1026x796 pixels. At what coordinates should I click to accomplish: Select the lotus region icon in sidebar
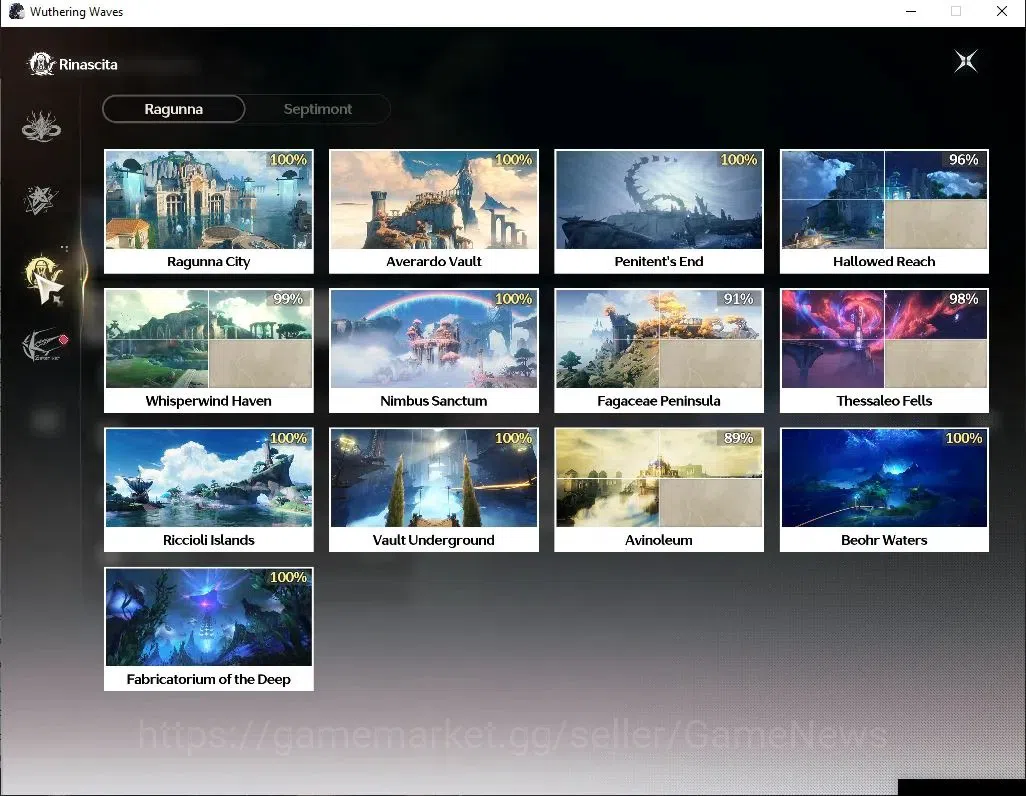click(41, 126)
